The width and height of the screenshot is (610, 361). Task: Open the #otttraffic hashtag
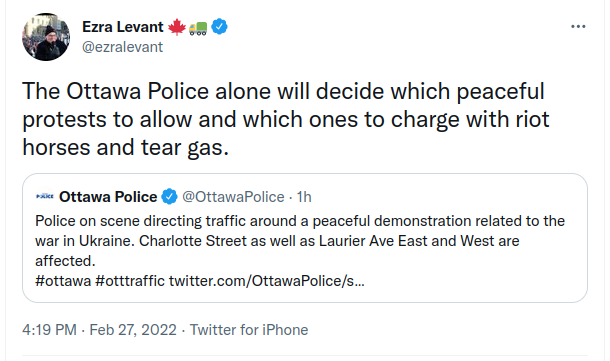[x=130, y=281]
